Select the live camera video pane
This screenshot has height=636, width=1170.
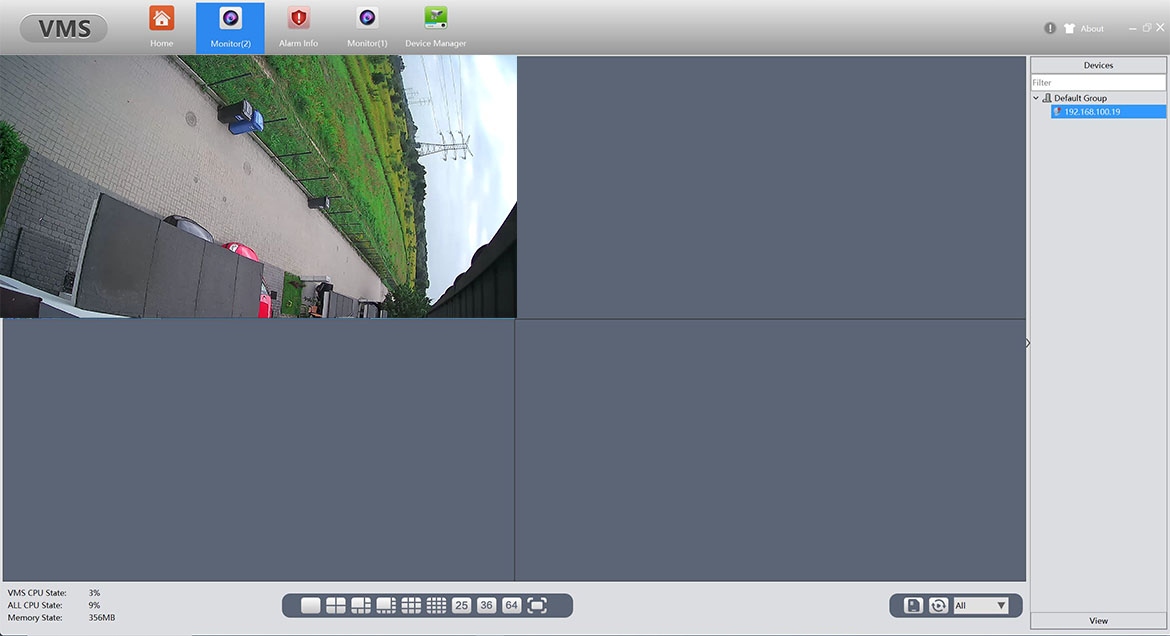point(258,187)
